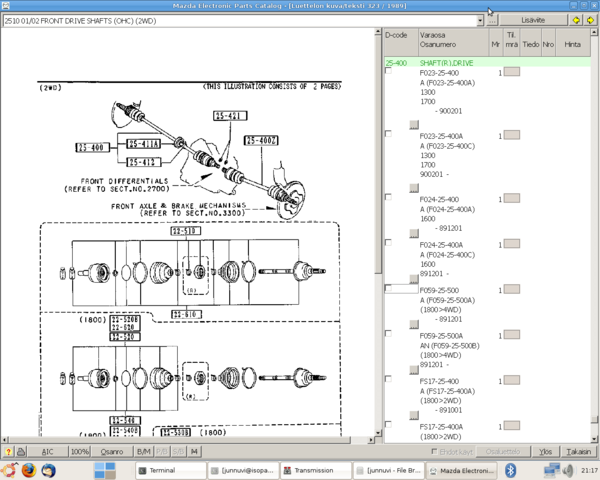Click quantity field for part F023-25-400

[x=512, y=72]
